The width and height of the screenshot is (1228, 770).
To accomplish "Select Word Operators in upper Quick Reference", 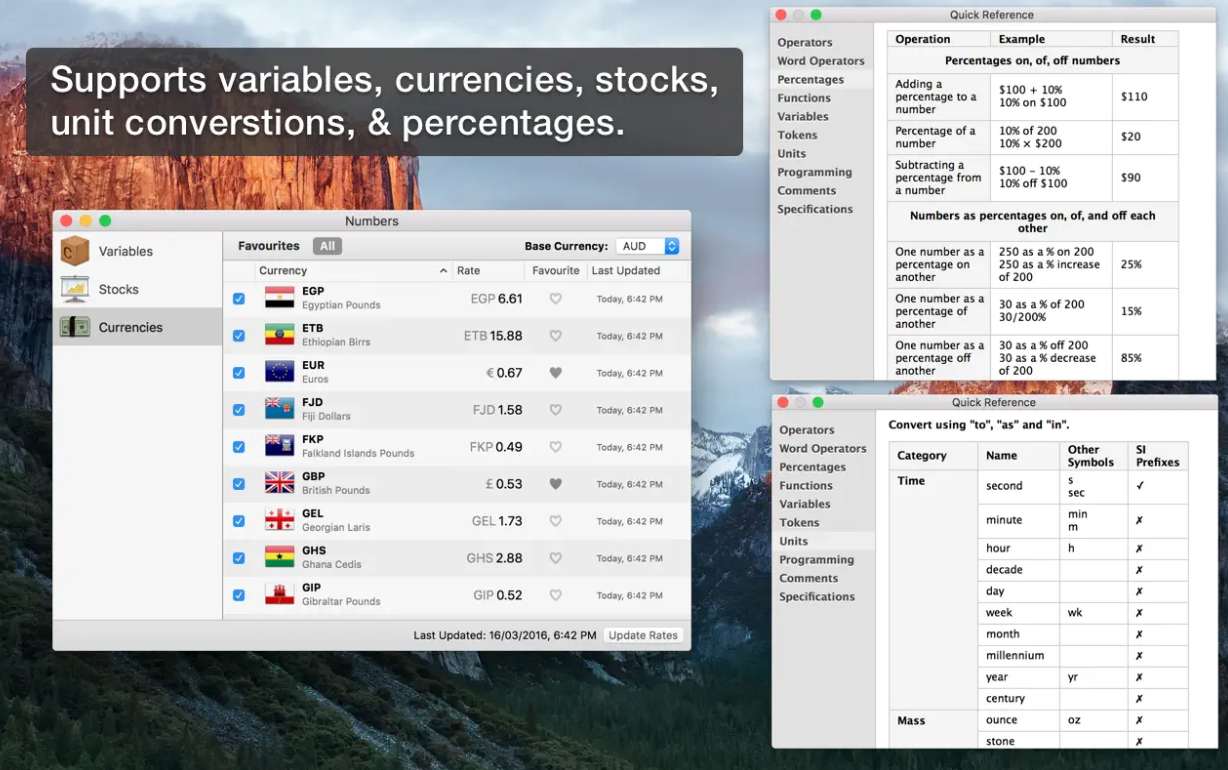I will click(x=821, y=61).
